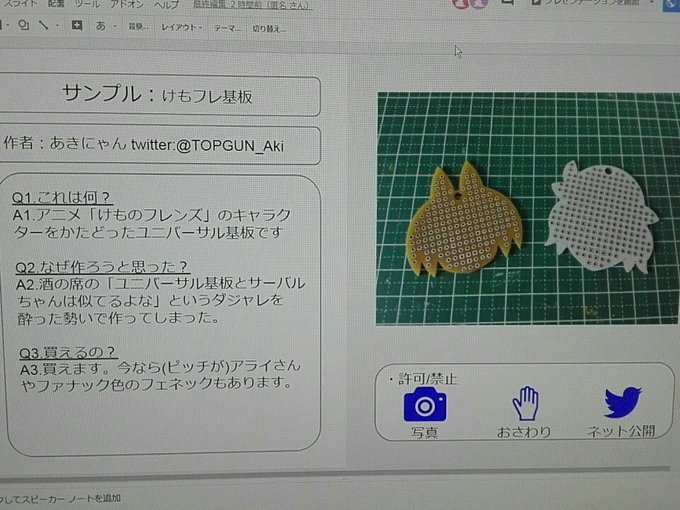The image size is (680, 510).
Task: Open the アドオン menu
Action: pyautogui.click(x=127, y=4)
